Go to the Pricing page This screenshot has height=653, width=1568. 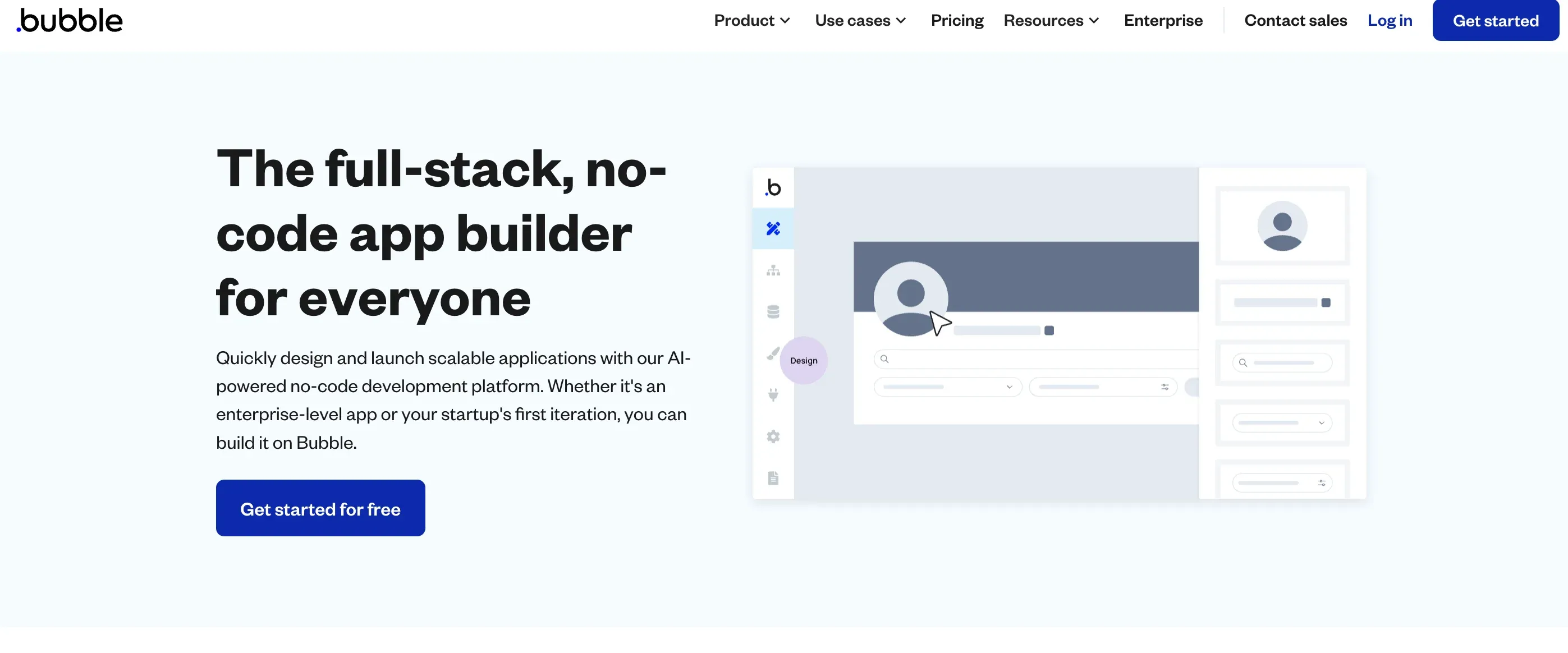coord(957,21)
